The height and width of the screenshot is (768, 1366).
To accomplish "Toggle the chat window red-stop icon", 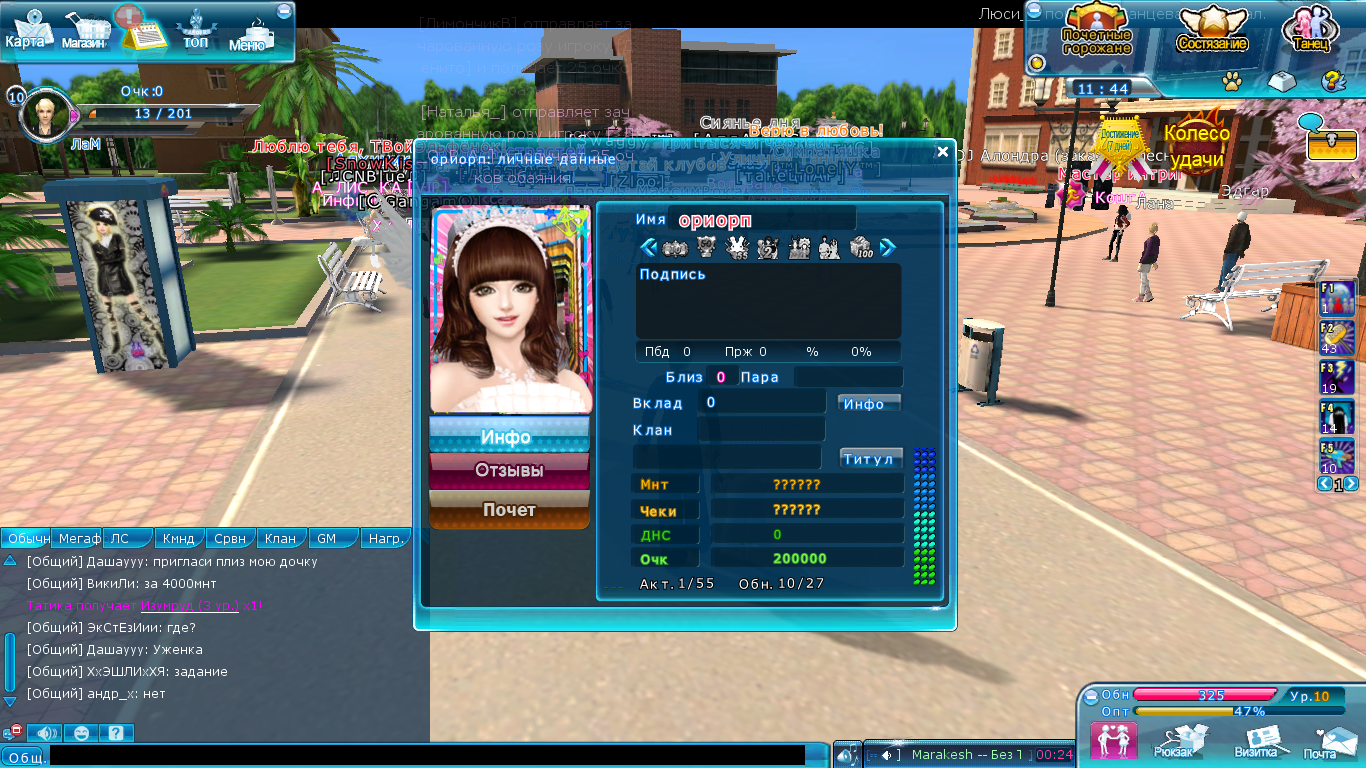I will (12, 733).
